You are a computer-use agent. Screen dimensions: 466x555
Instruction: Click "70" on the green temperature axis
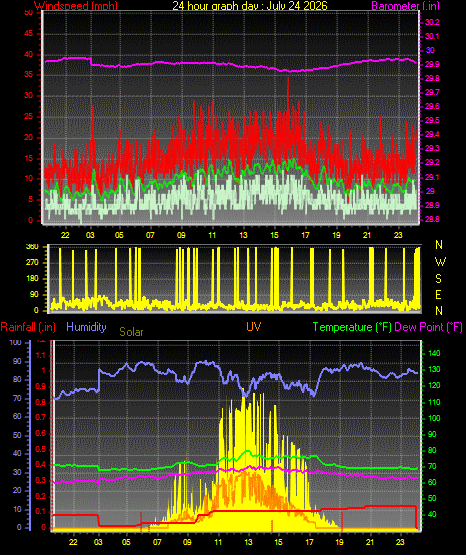432,467
